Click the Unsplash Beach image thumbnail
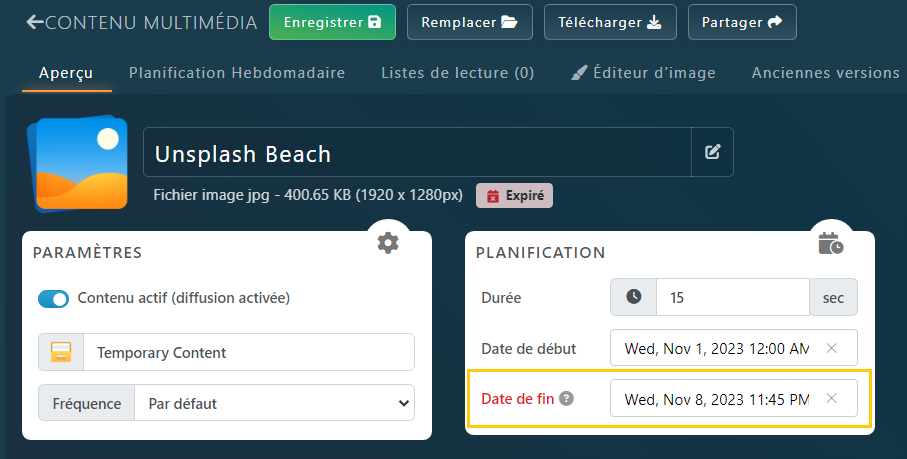This screenshot has width=907, height=459. pyautogui.click(x=77, y=163)
